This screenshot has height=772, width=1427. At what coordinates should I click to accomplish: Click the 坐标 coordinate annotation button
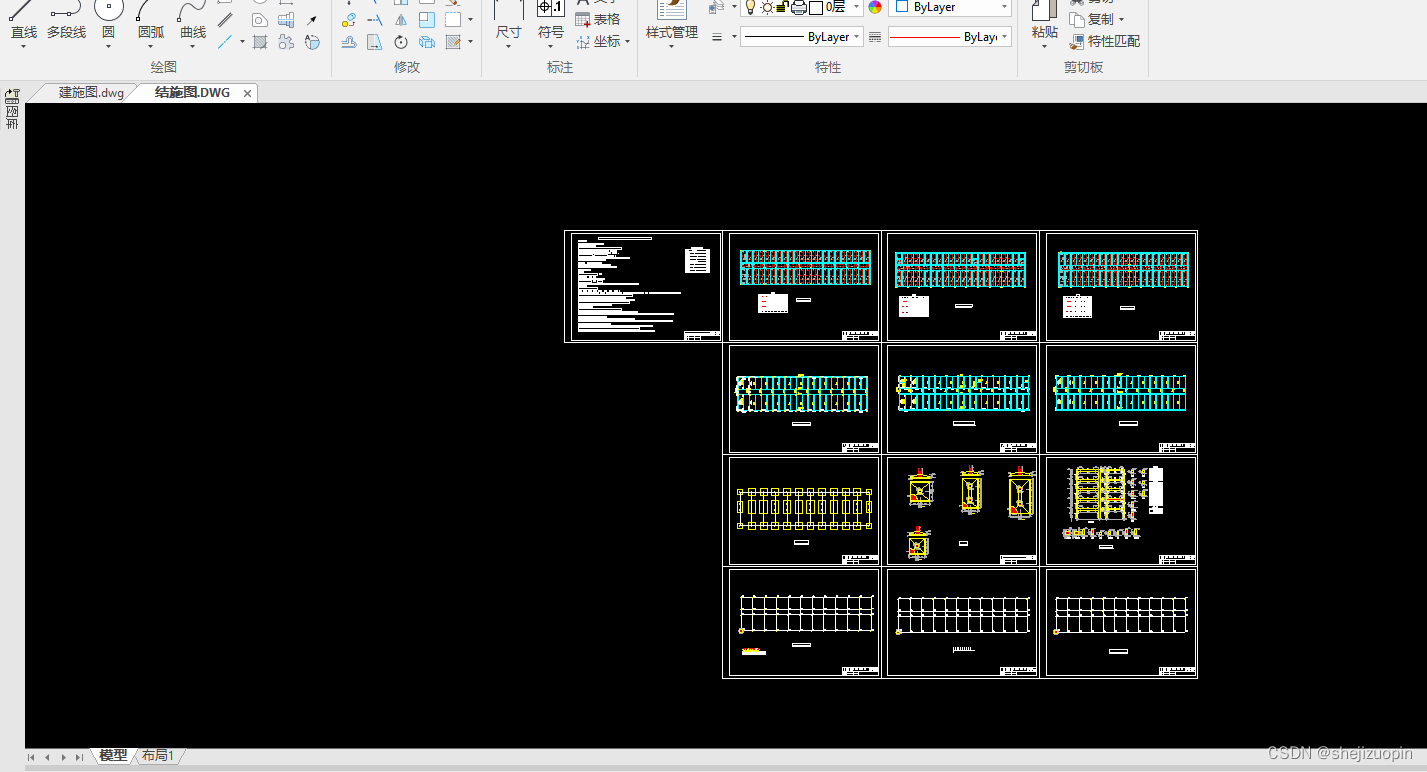pyautogui.click(x=598, y=41)
